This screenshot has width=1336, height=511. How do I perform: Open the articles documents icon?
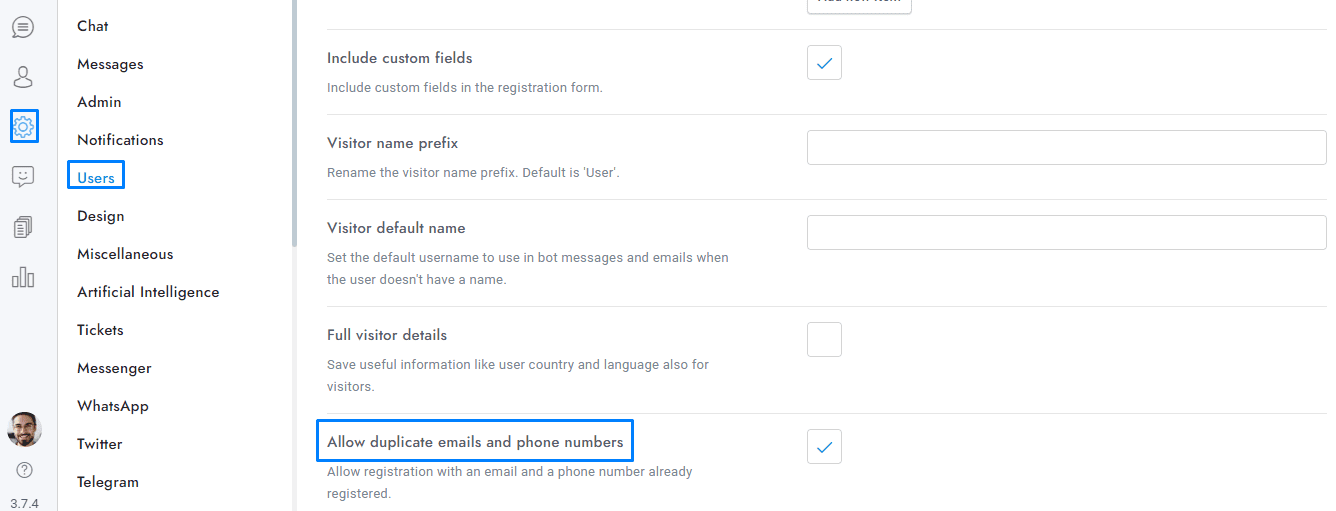coord(23,227)
